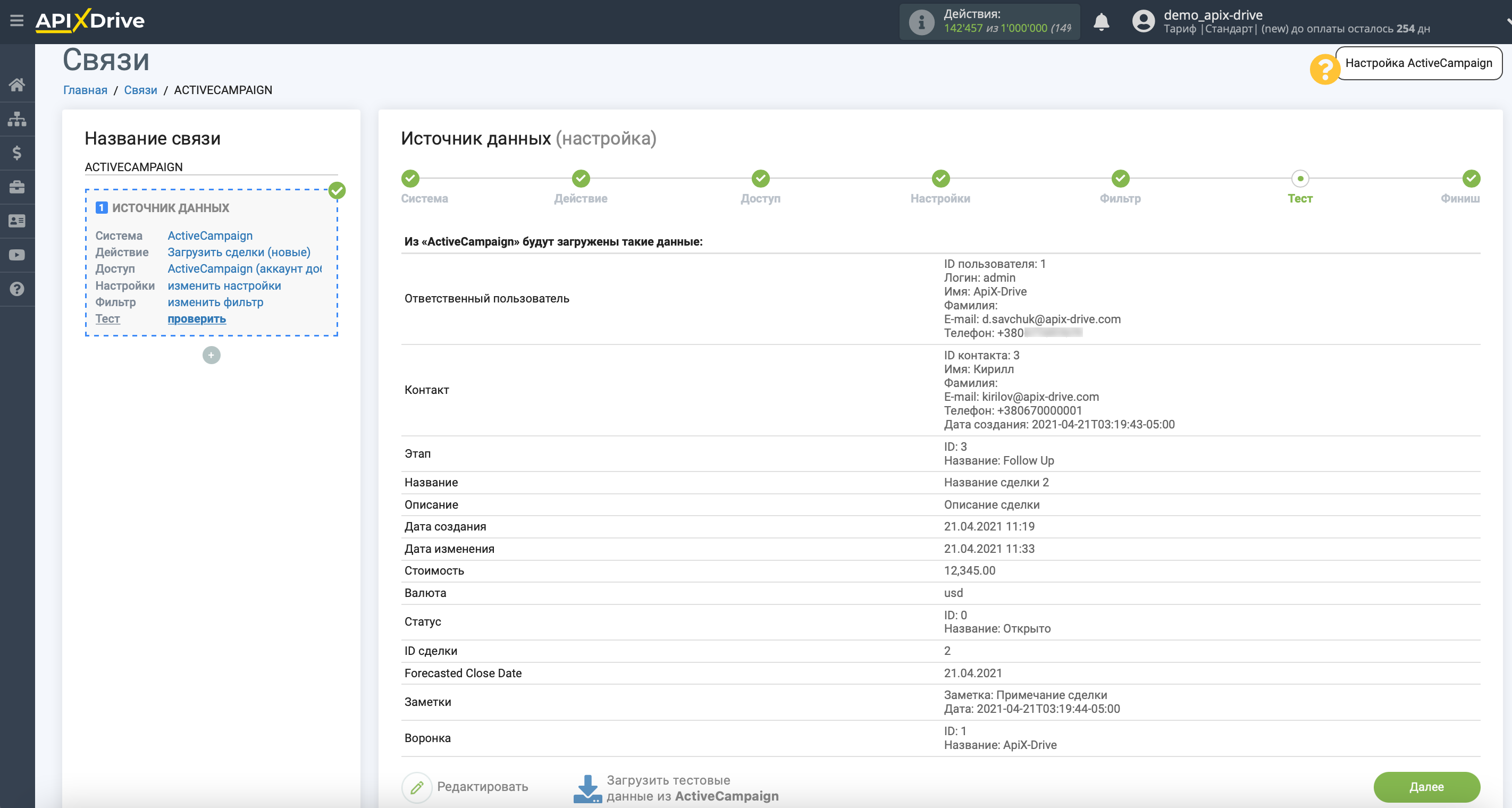Open Загрузить сделки (новые) action link
This screenshot has width=1512, height=808.
coord(239,252)
